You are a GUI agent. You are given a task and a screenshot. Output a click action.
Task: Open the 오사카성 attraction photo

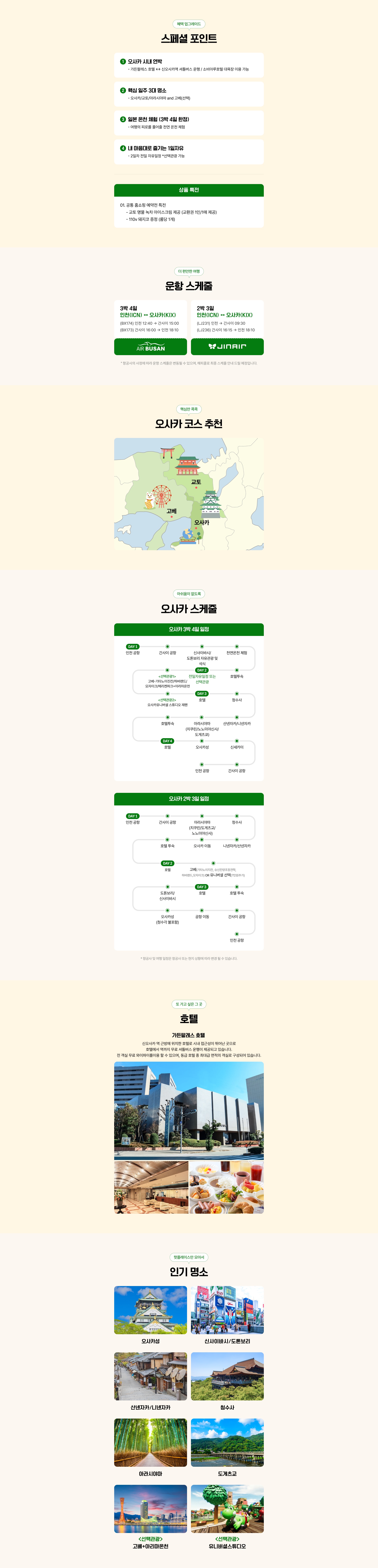tap(151, 1310)
